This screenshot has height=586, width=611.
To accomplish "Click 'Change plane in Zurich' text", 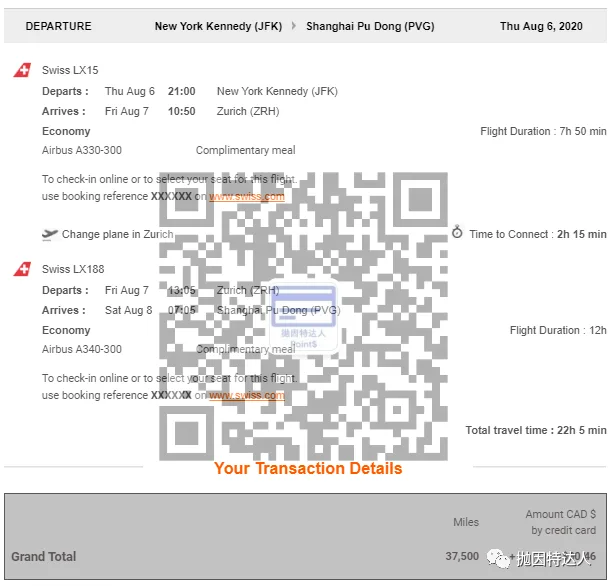I will tap(118, 234).
